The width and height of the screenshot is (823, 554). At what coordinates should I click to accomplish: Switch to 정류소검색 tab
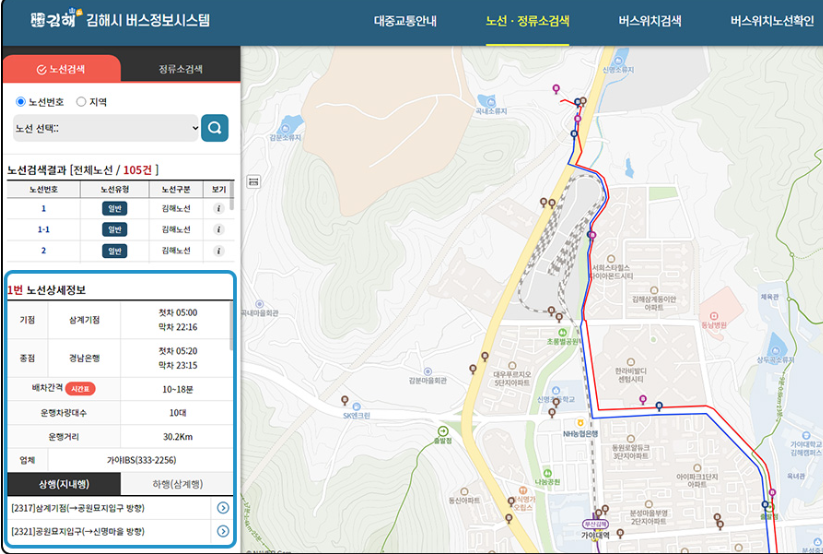point(181,69)
